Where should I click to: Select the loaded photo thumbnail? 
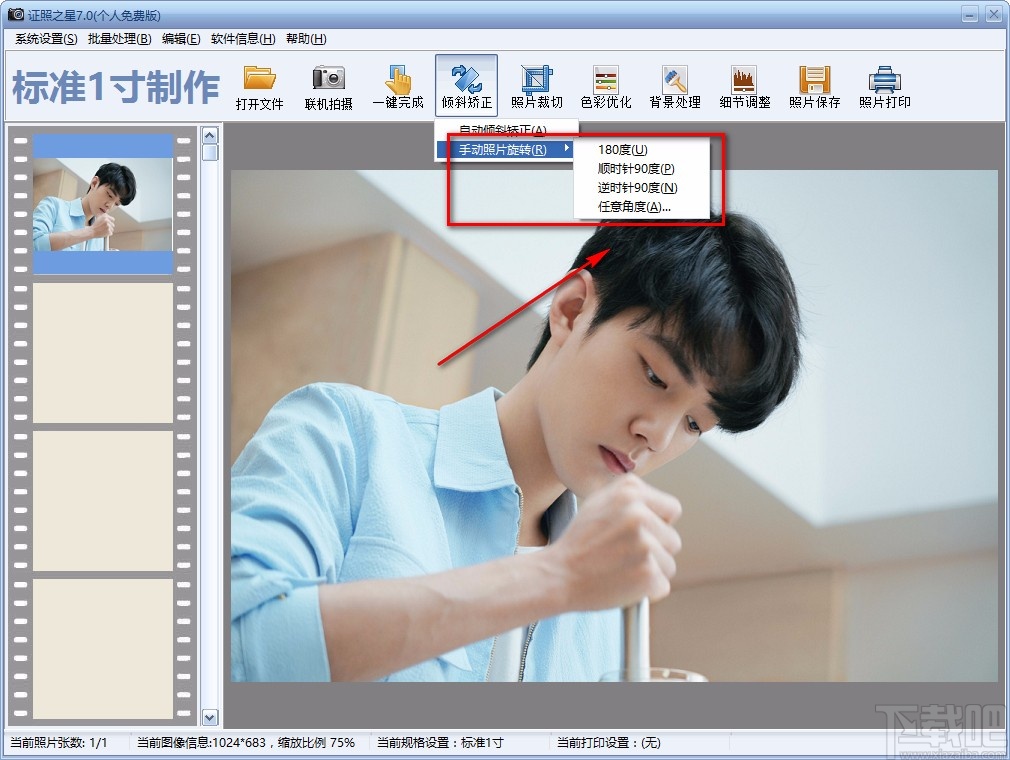[x=103, y=204]
